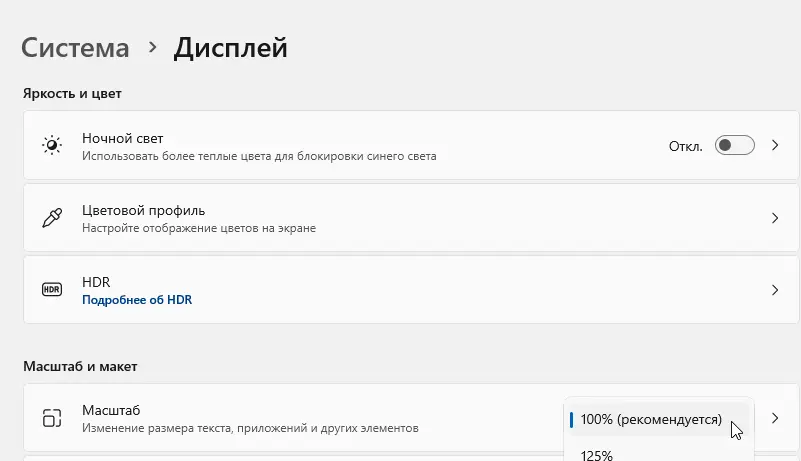
Task: Click the Масштаб setting label
Action: coord(111,410)
